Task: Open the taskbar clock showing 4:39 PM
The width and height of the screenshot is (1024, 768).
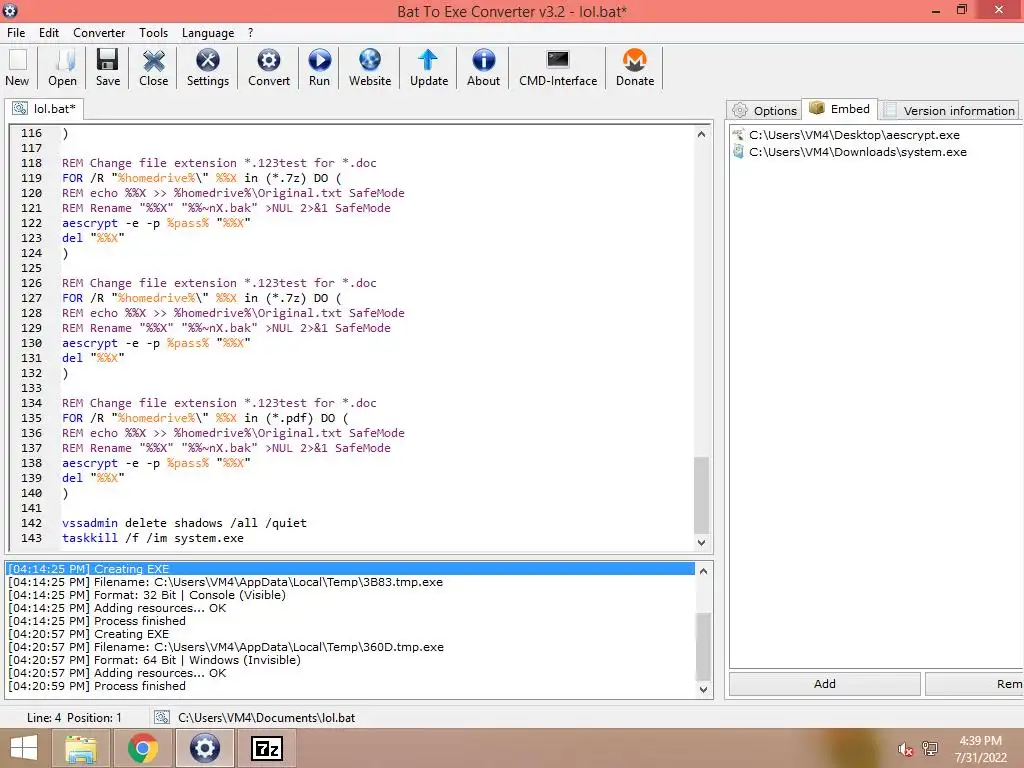Action: (980, 749)
